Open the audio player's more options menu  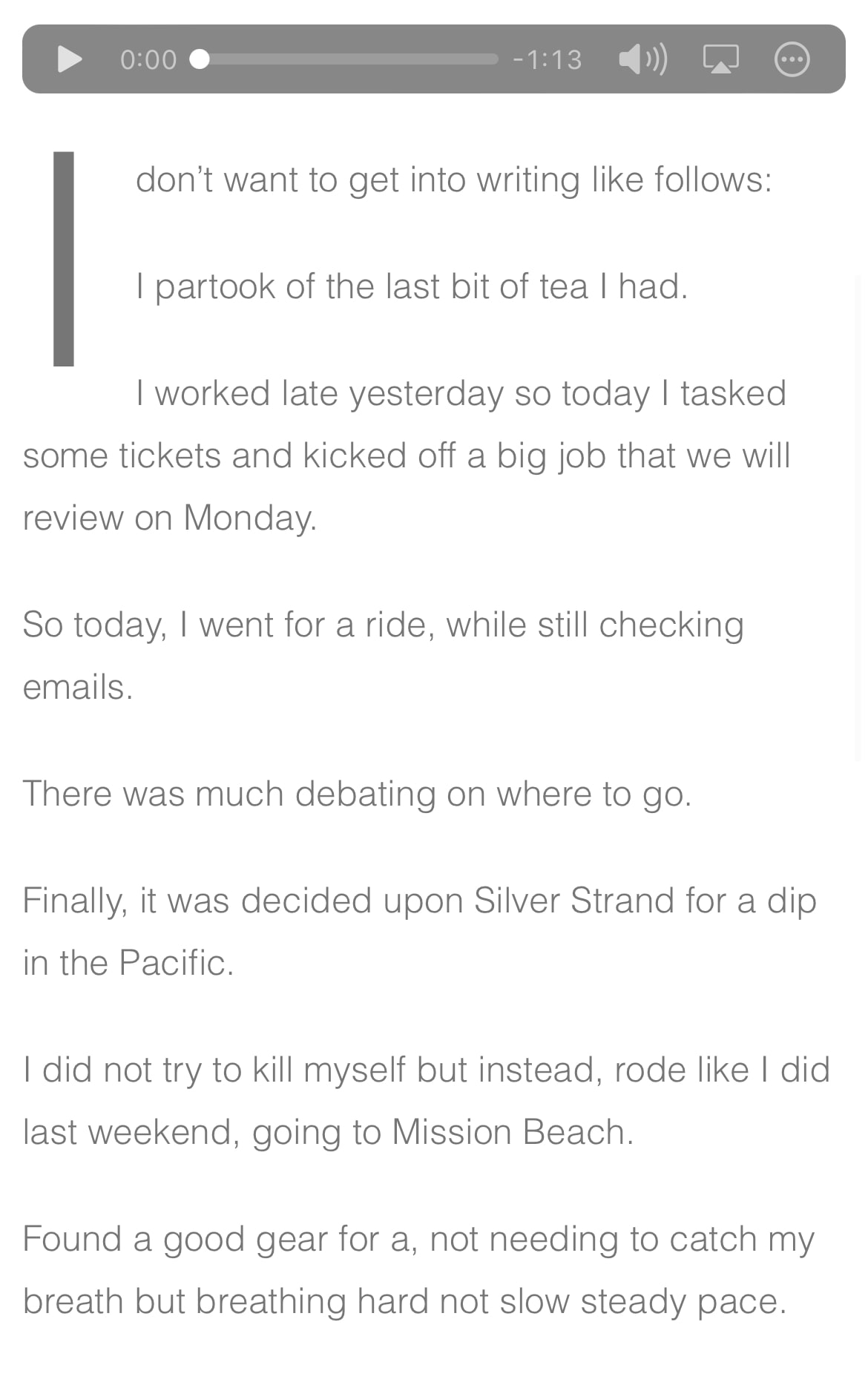[x=792, y=59]
